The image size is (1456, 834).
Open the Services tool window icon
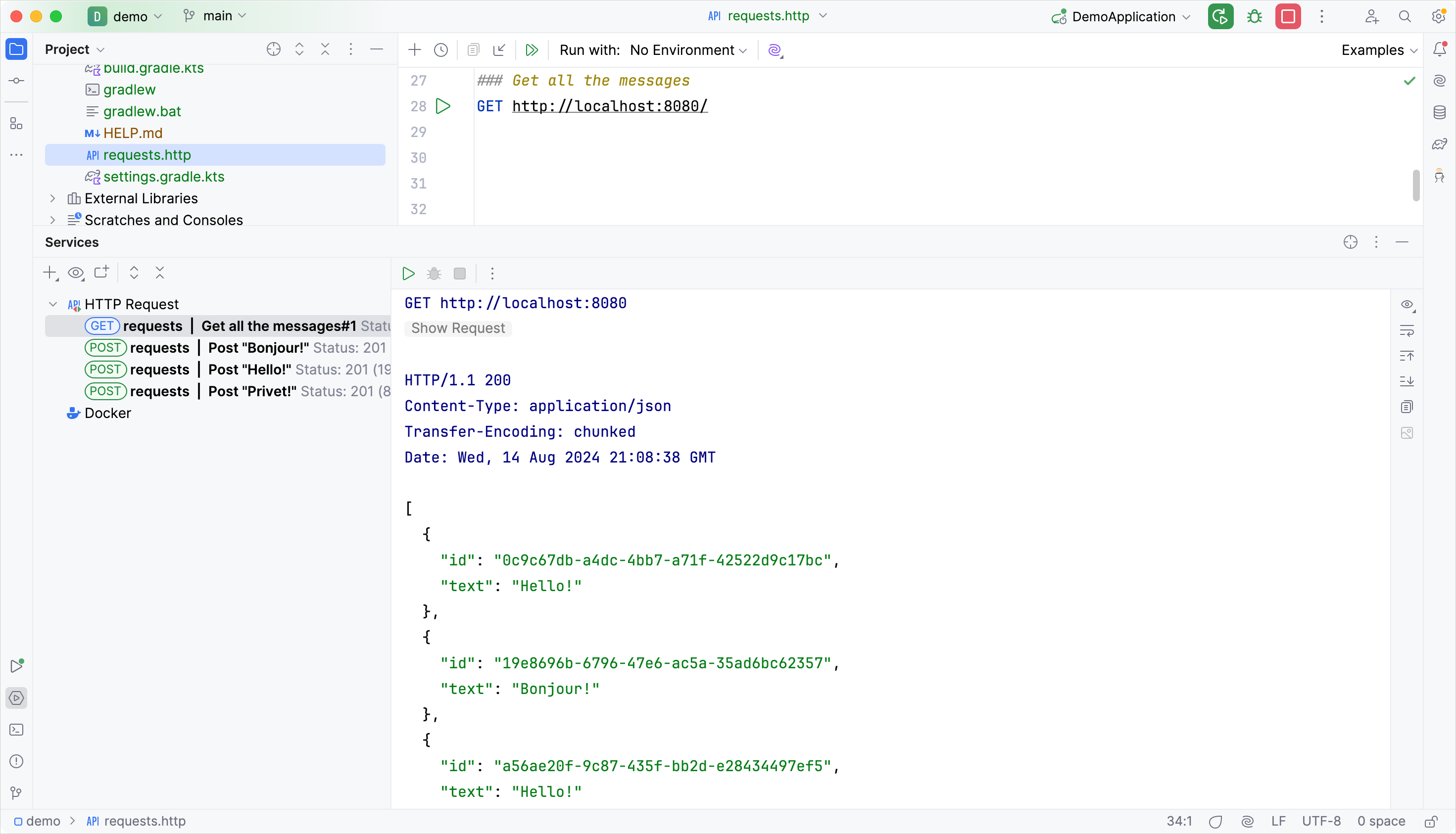tap(17, 698)
